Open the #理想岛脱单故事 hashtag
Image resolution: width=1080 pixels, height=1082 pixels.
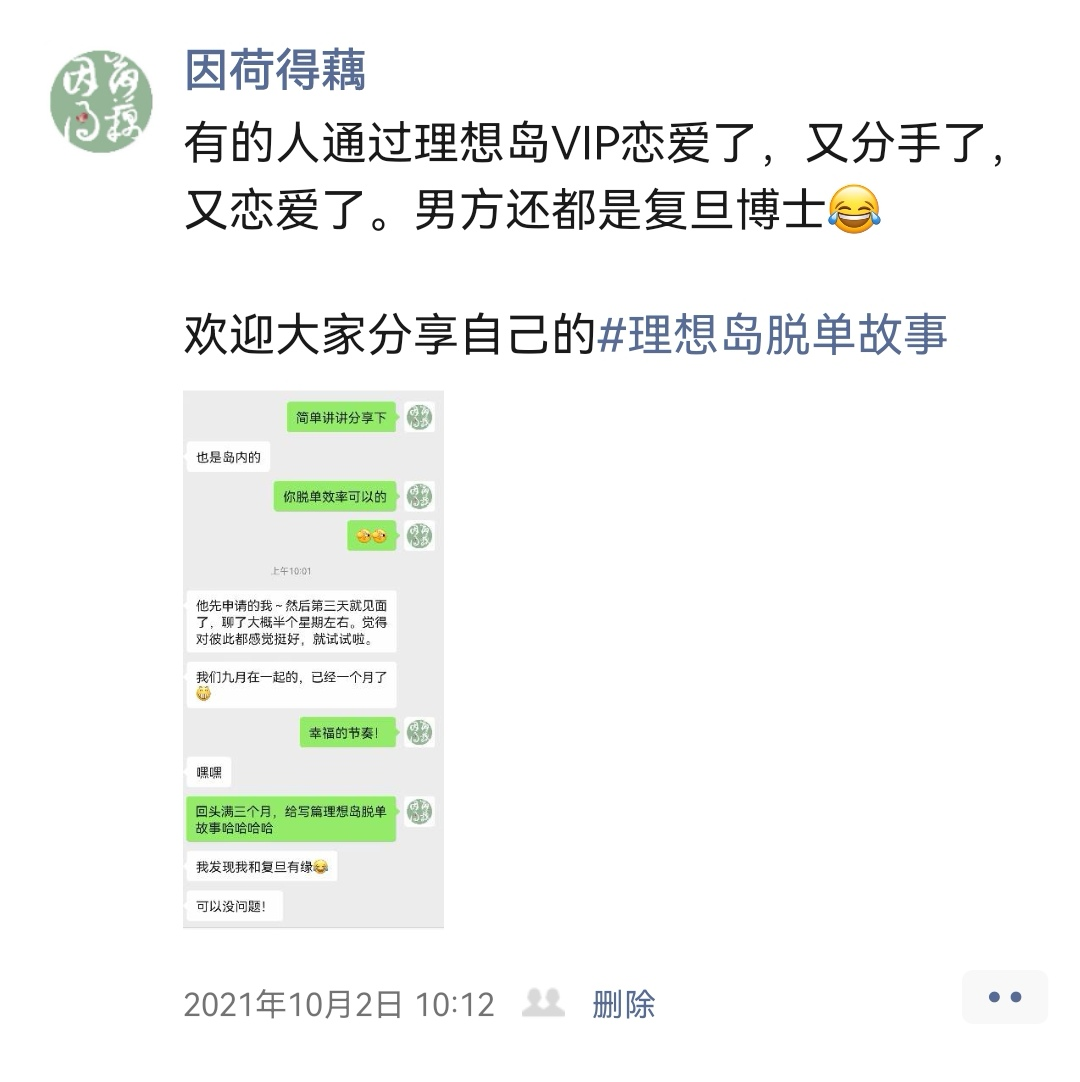[x=772, y=335]
